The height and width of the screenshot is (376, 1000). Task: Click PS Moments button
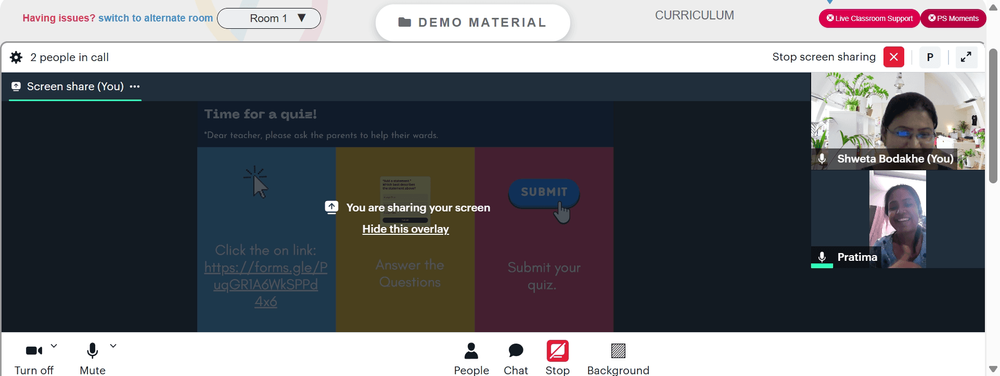953,18
